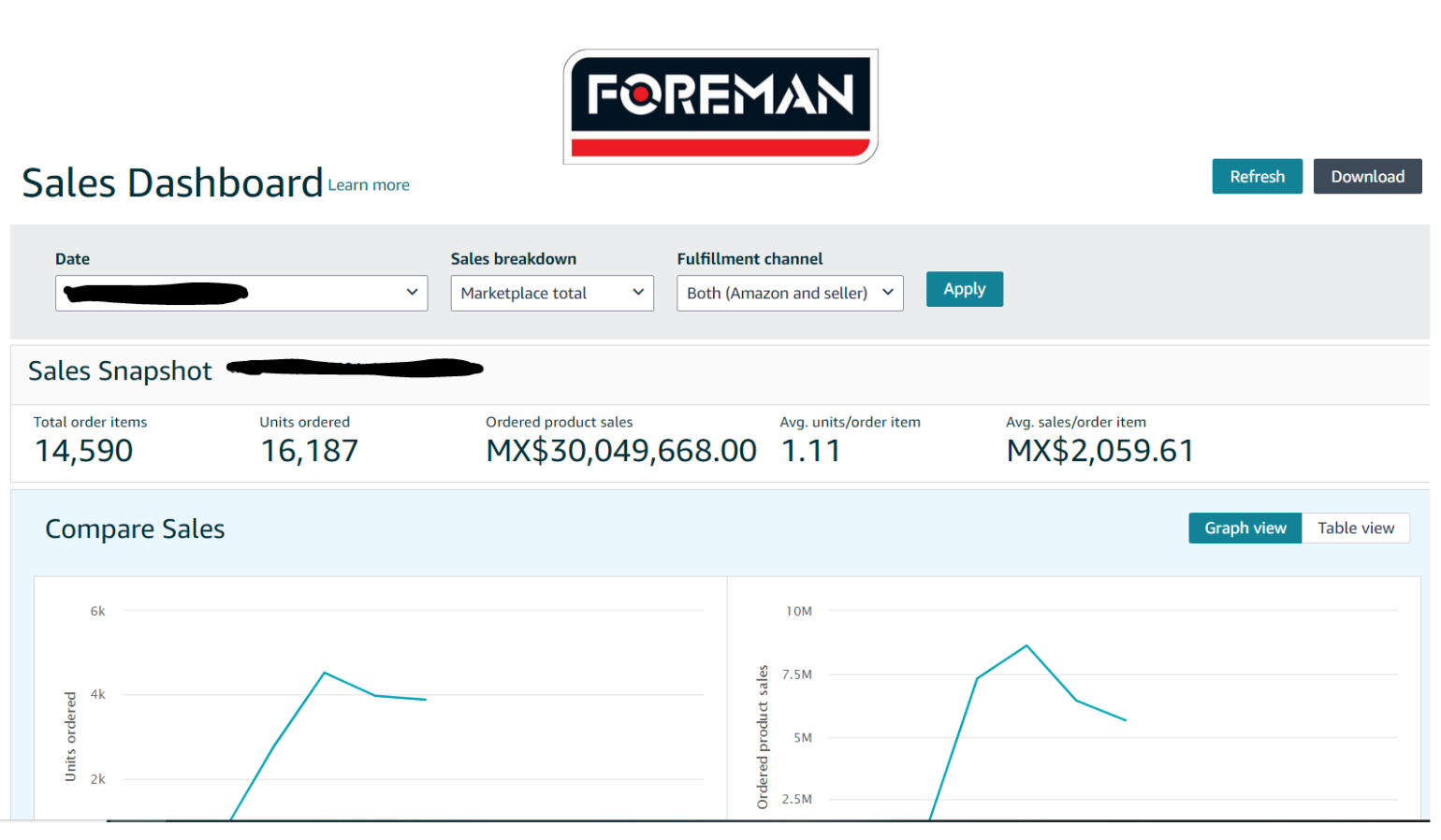Click the Sales Snapshot header area
The height and width of the screenshot is (840, 1441).
(x=120, y=370)
